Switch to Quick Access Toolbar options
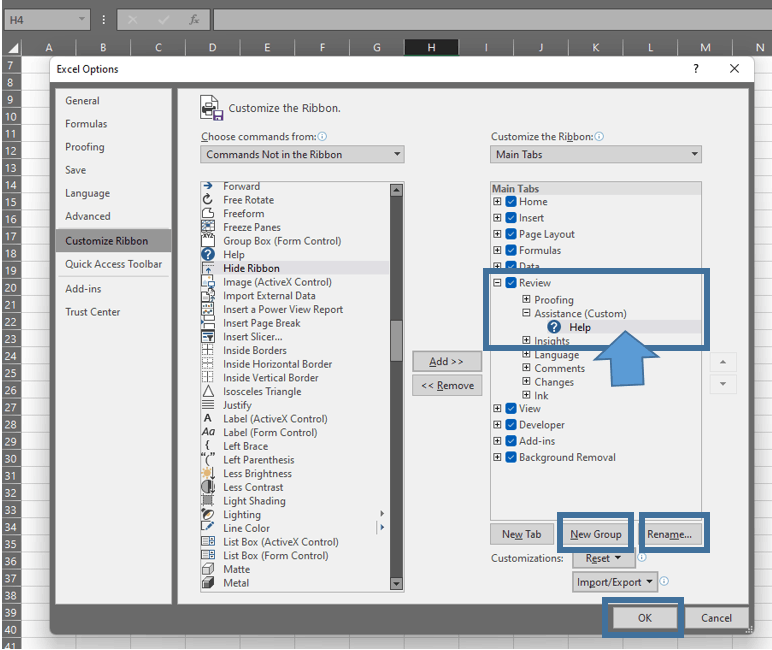Image resolution: width=772 pixels, height=650 pixels. [113, 264]
